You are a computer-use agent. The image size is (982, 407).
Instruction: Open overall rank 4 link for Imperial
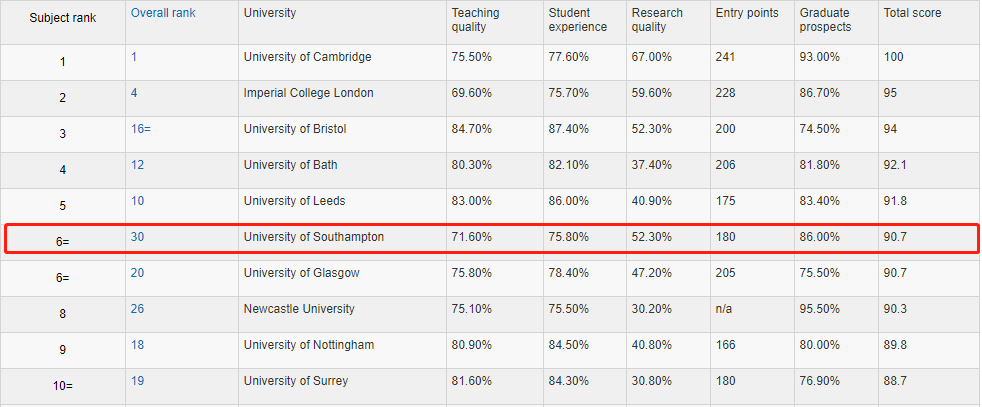[134, 93]
